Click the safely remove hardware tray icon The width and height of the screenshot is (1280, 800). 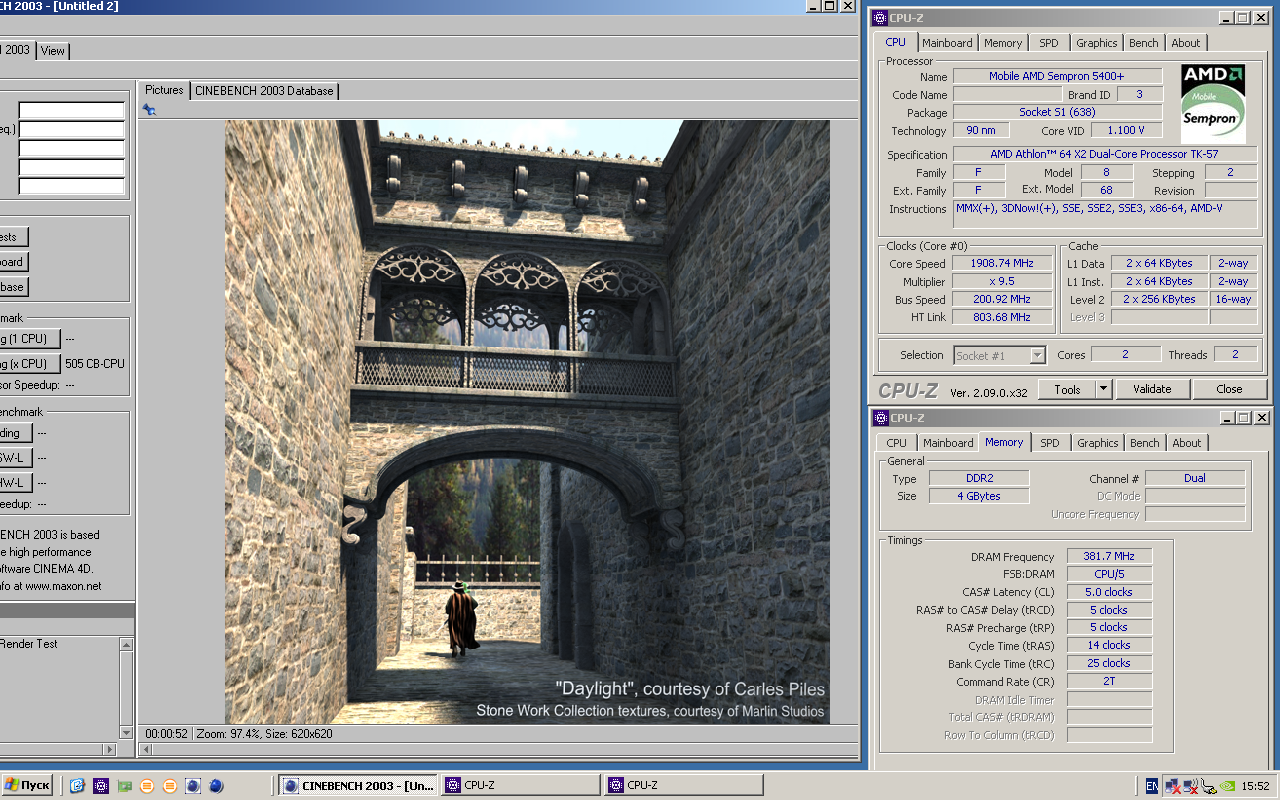[1208, 786]
